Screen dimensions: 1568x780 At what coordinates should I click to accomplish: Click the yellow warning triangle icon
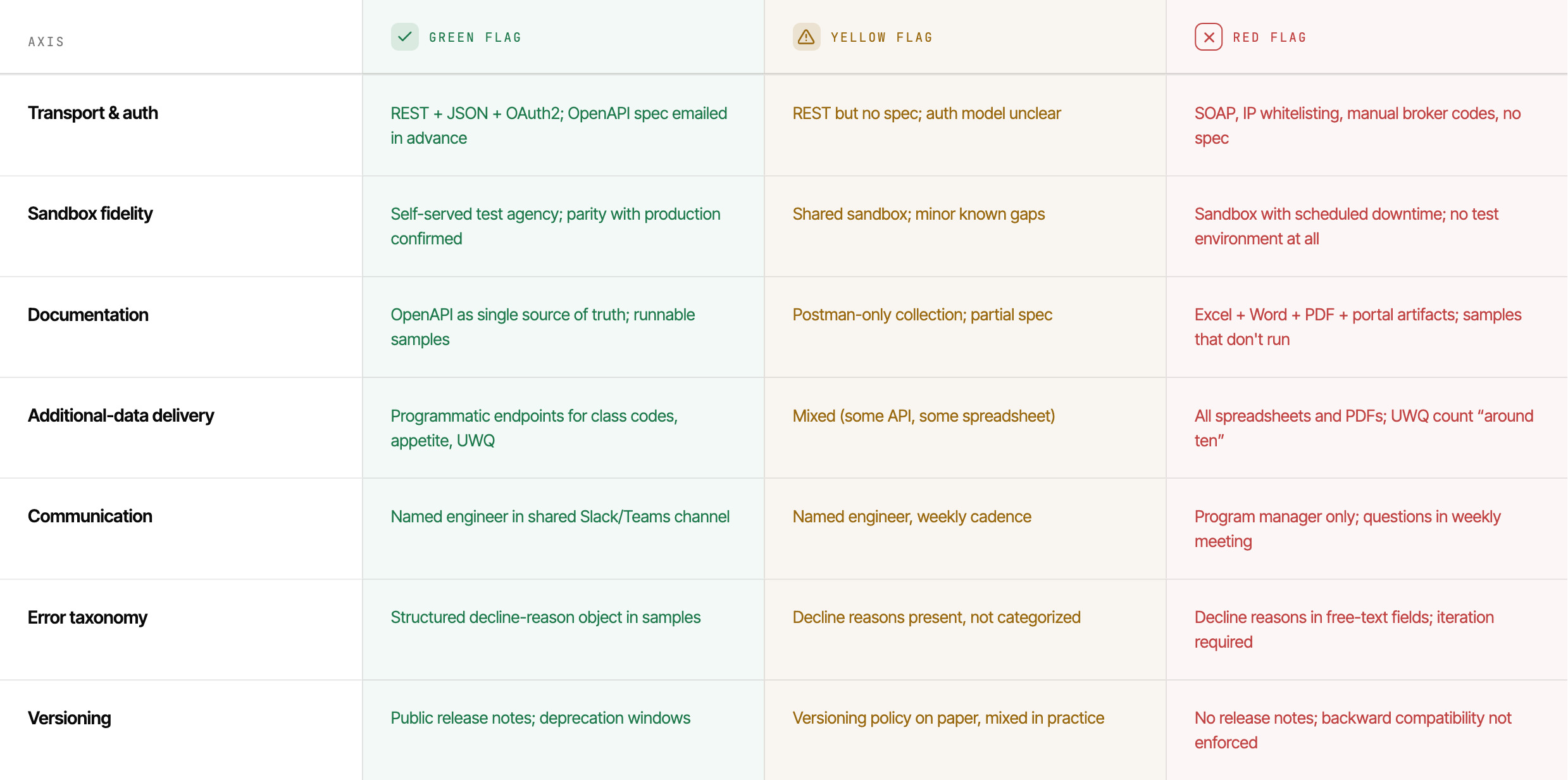[x=807, y=37]
